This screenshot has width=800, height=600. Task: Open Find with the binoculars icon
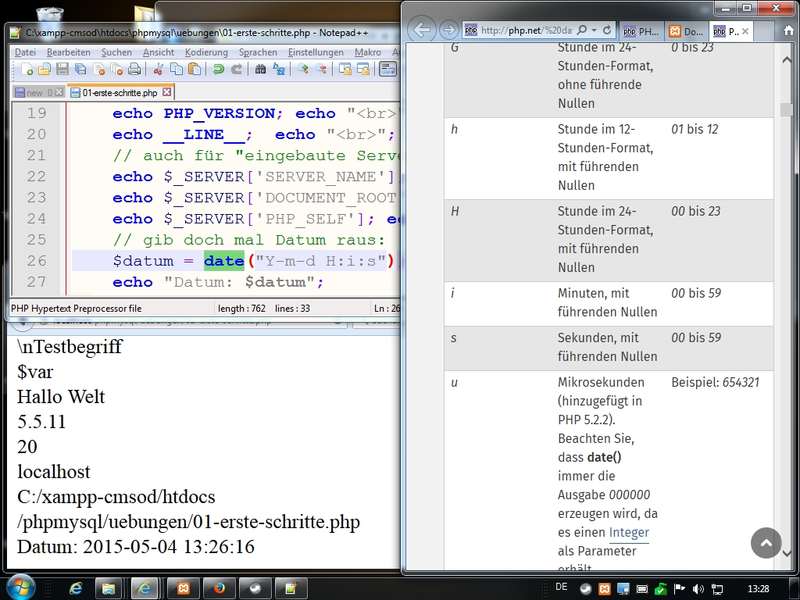coord(261,69)
